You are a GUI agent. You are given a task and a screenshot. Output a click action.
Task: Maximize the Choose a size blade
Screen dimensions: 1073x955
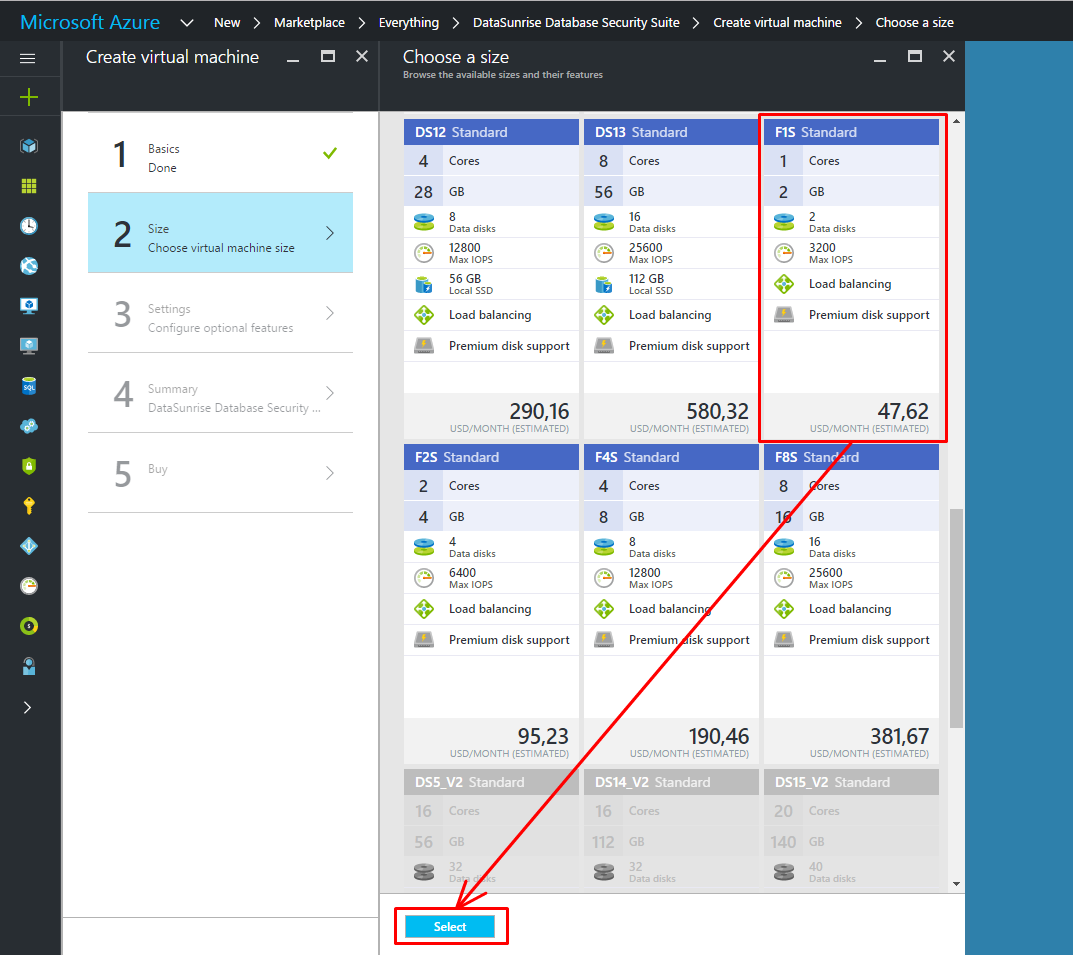[914, 57]
